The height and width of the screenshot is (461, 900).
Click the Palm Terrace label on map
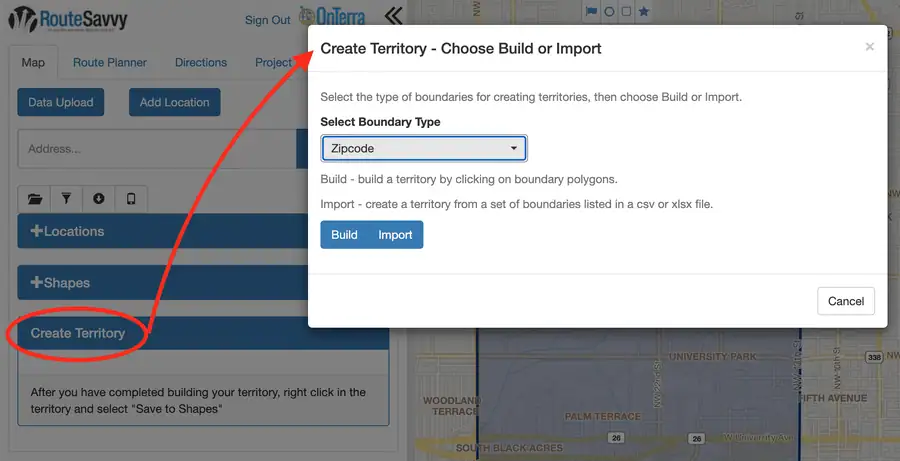pos(602,416)
